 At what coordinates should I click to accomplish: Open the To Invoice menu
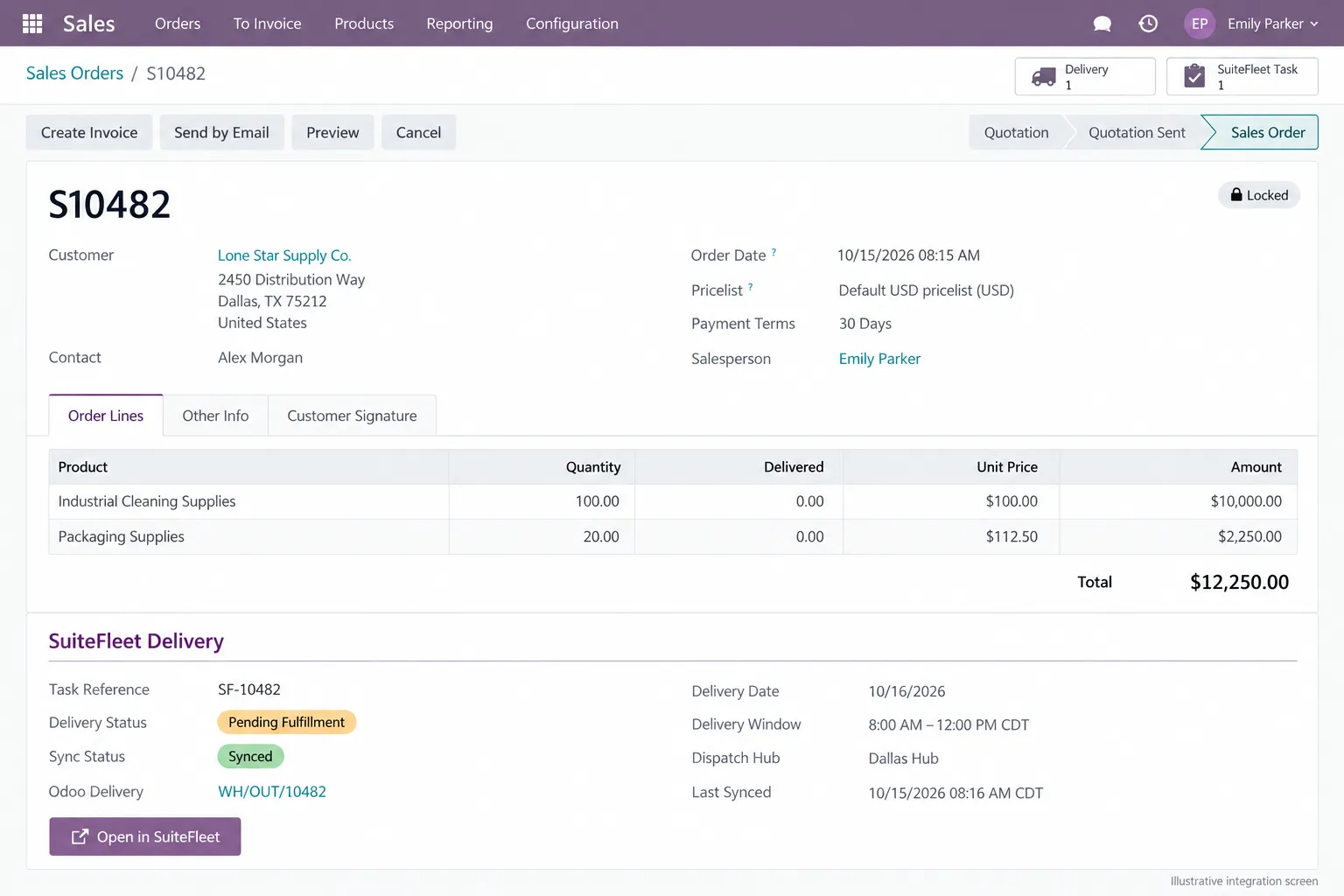pos(267,24)
